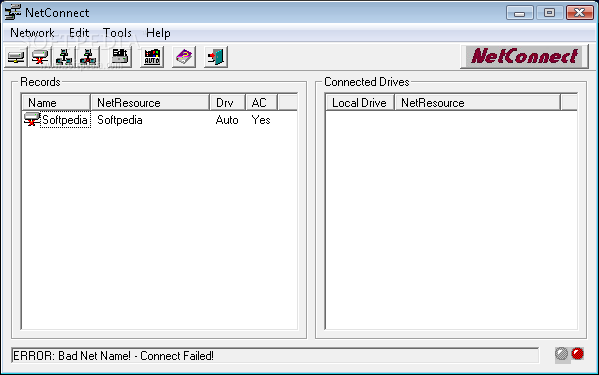Select the Softpedia record name
Image resolution: width=599 pixels, height=375 pixels.
65,120
